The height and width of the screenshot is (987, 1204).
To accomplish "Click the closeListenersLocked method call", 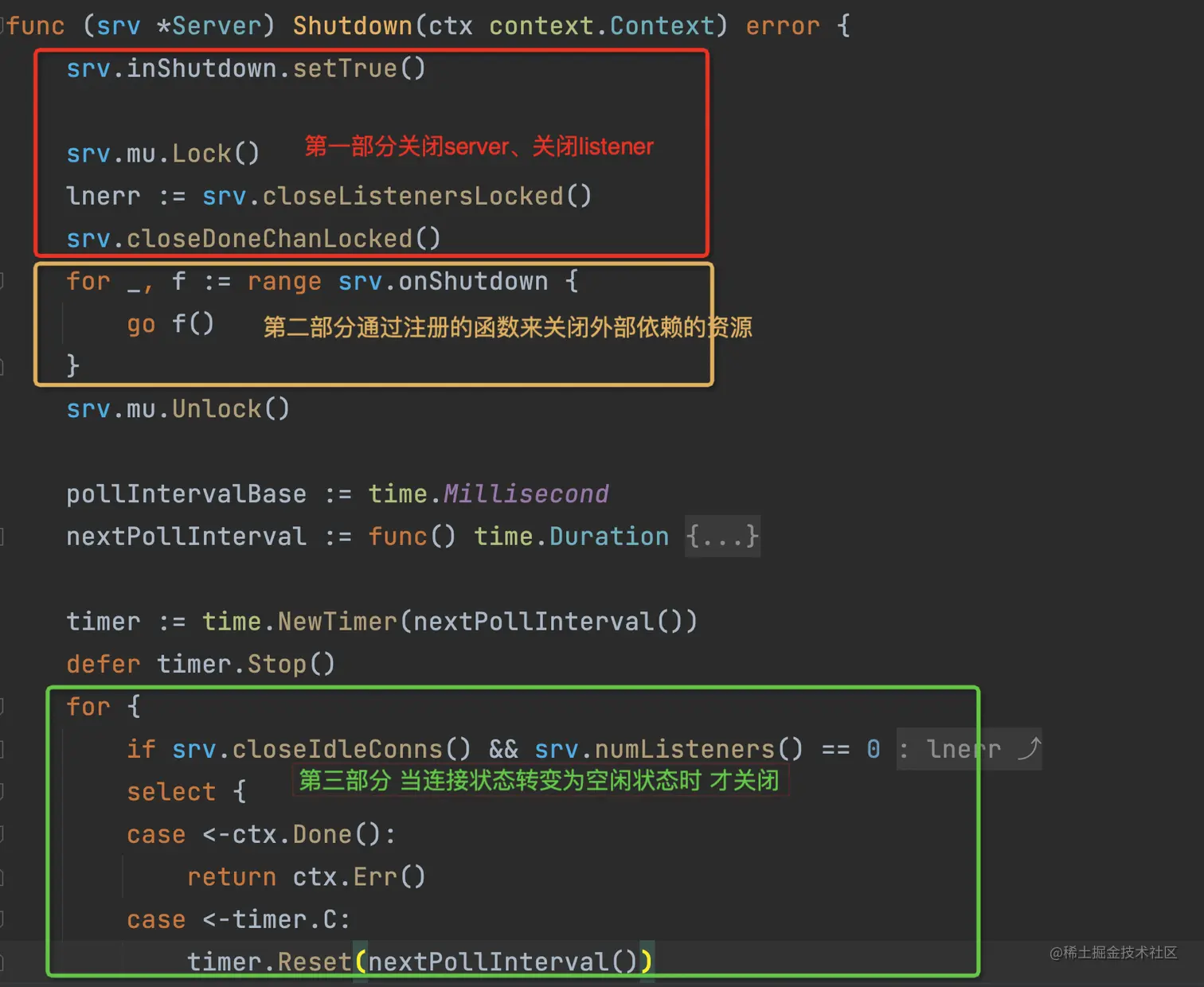I will [x=413, y=196].
